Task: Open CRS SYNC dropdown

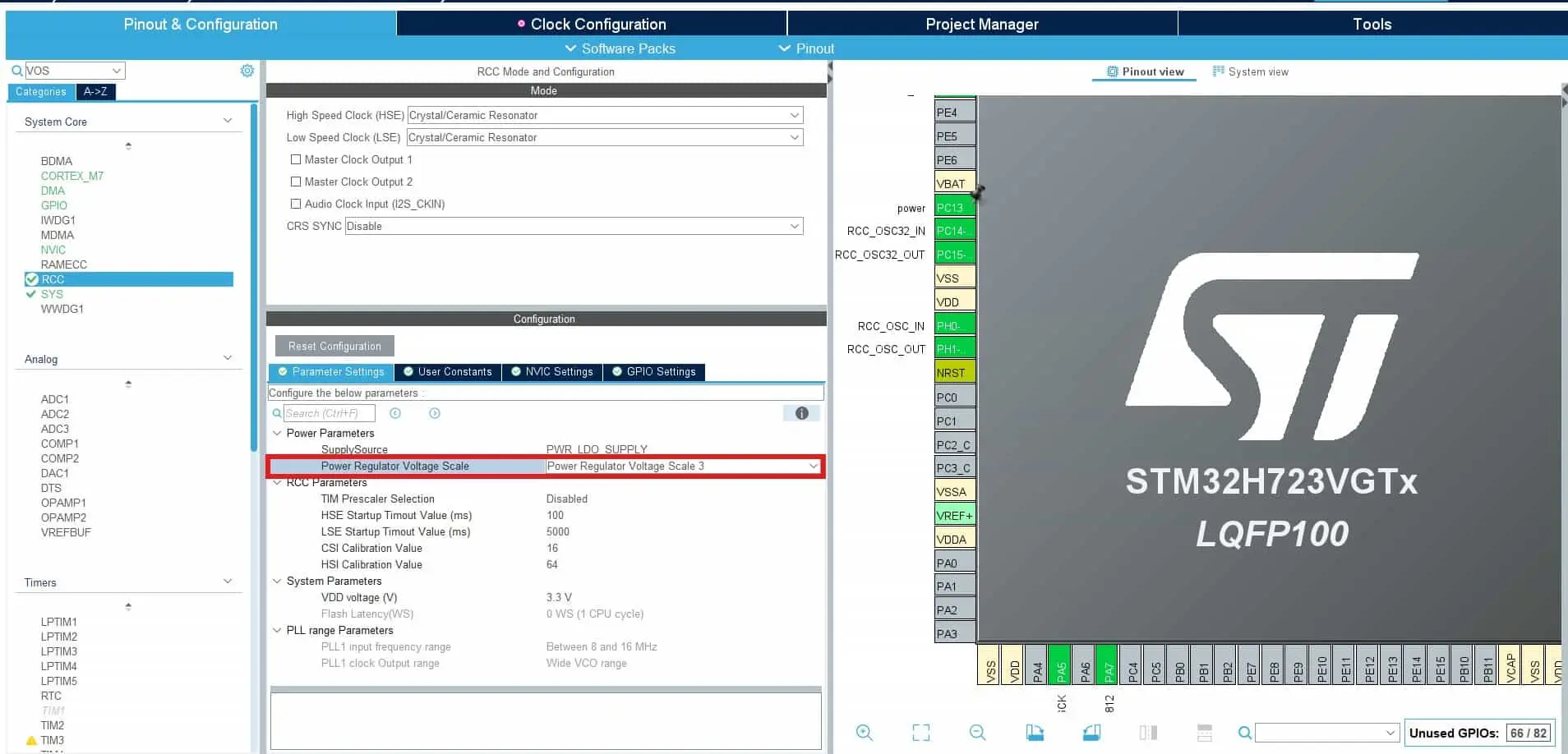Action: (x=574, y=226)
